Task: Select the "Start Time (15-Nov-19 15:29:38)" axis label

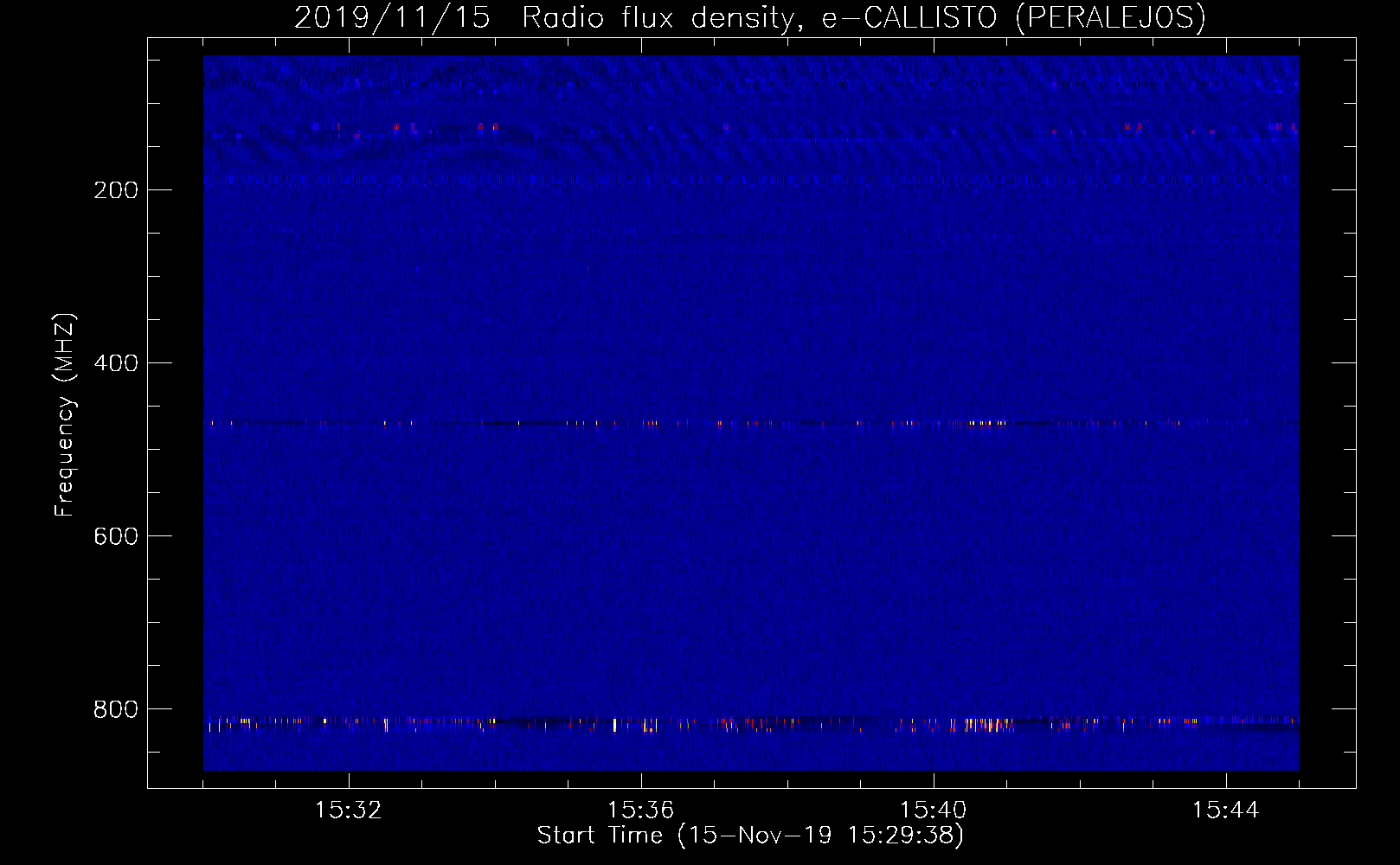Action: tap(750, 836)
